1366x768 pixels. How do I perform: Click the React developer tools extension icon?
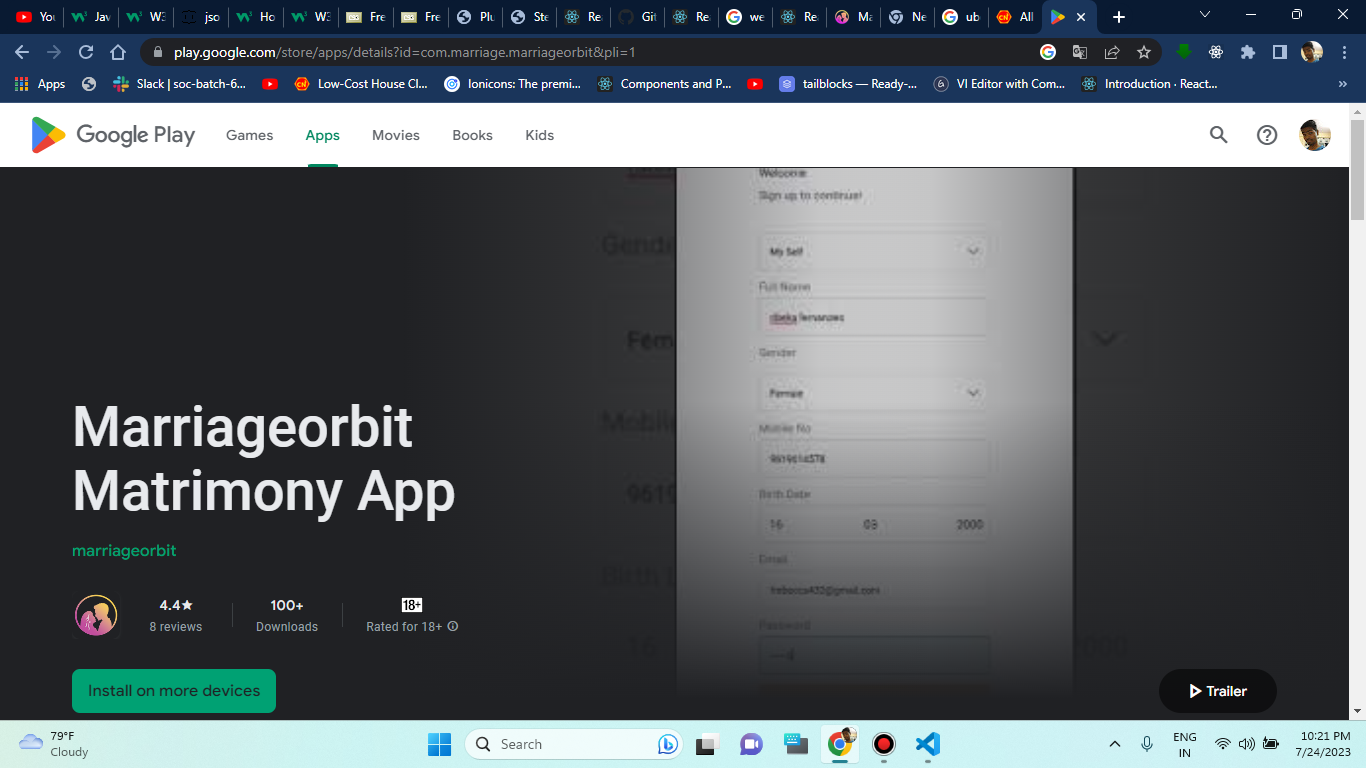click(1216, 52)
